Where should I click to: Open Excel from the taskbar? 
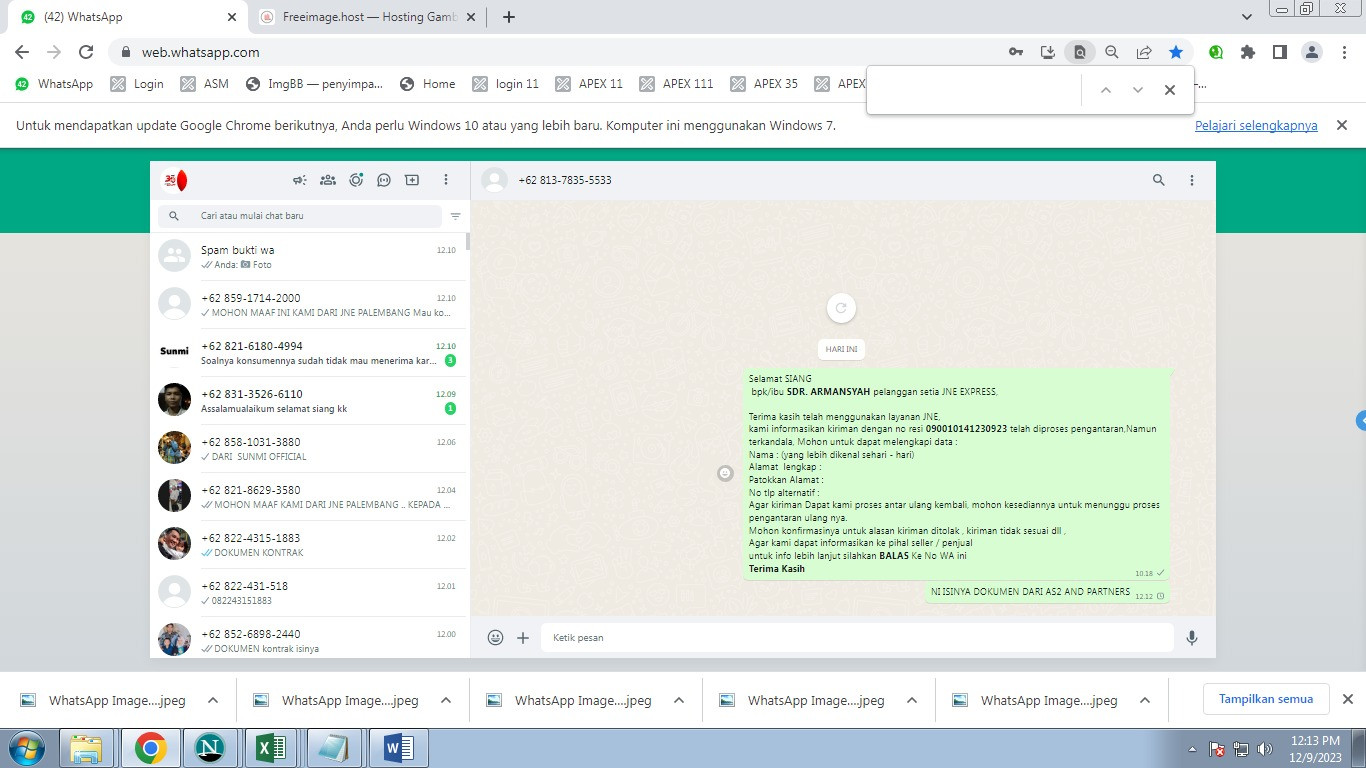[272, 748]
